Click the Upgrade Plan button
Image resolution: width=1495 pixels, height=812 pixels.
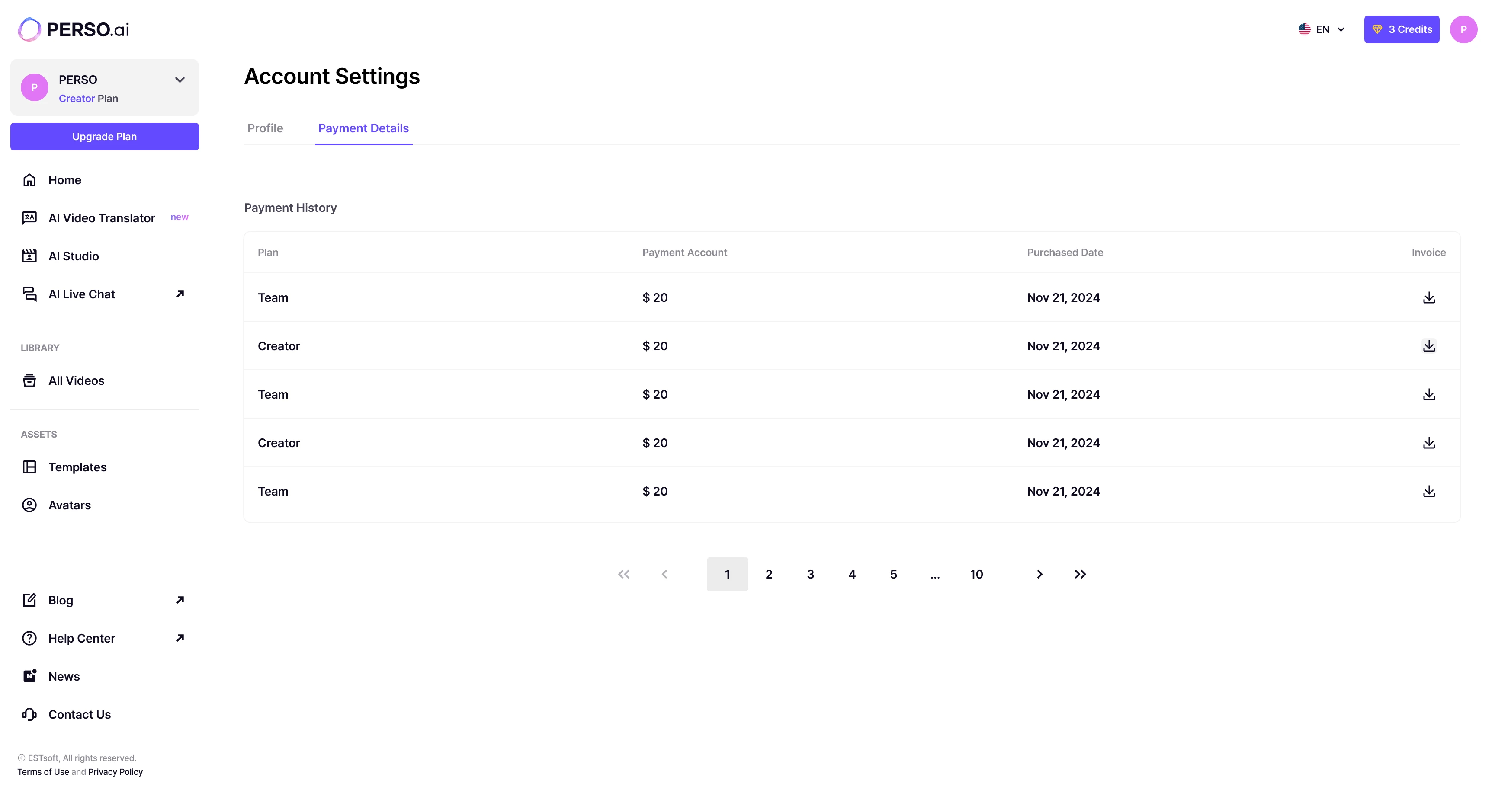click(104, 136)
